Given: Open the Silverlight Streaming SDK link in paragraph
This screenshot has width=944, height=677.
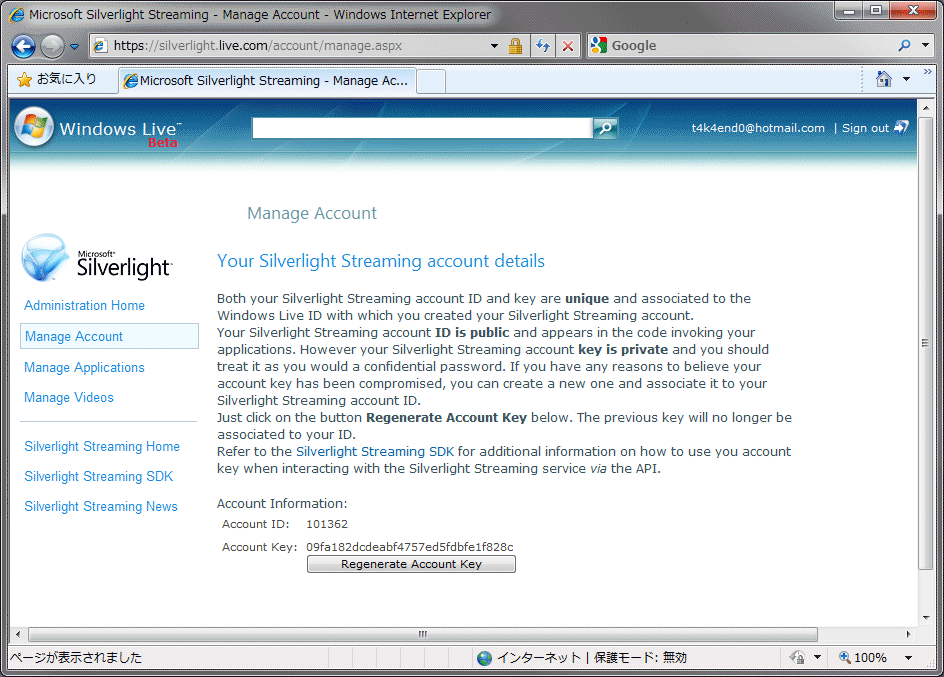Looking at the screenshot, I should (374, 451).
